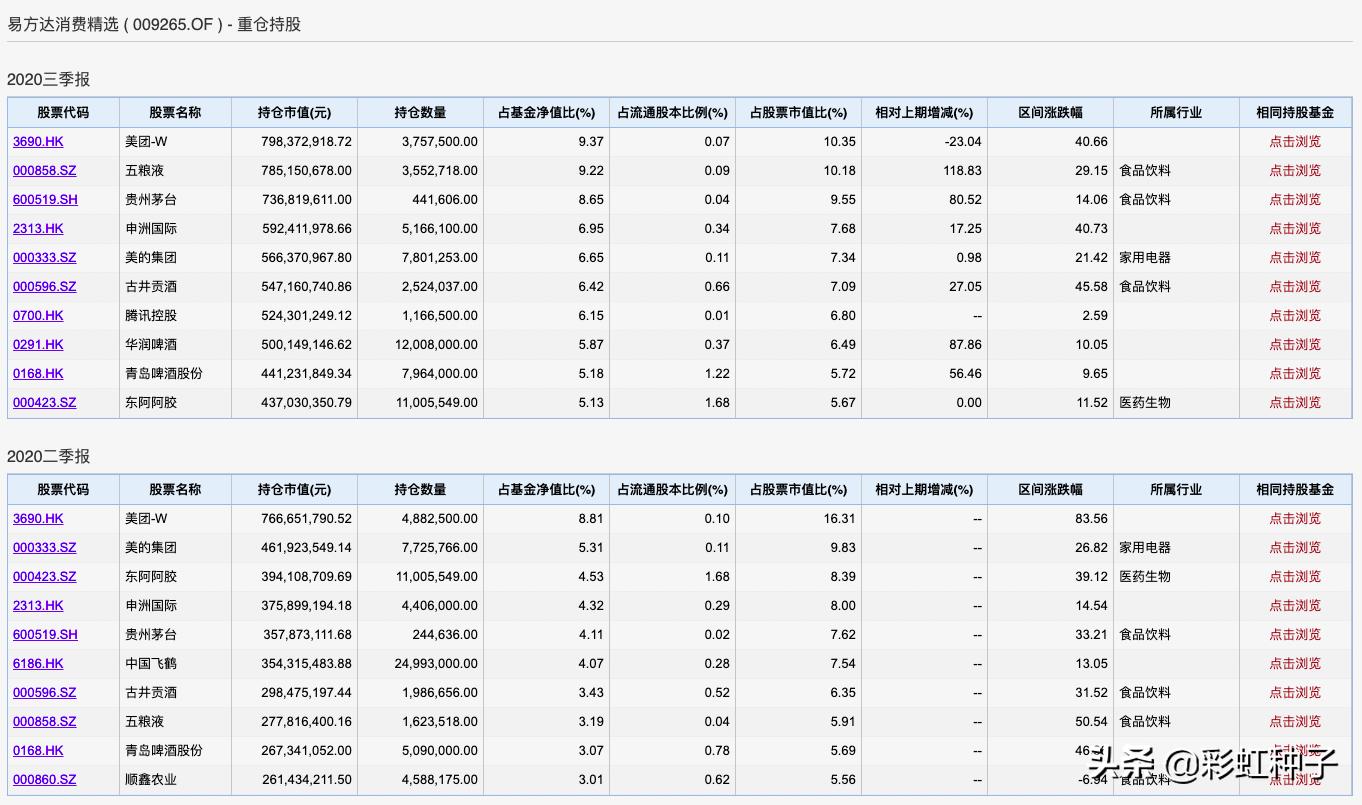Click 点击浏览 beside 青岛啤酒股份 in 三季报

[x=1296, y=373]
